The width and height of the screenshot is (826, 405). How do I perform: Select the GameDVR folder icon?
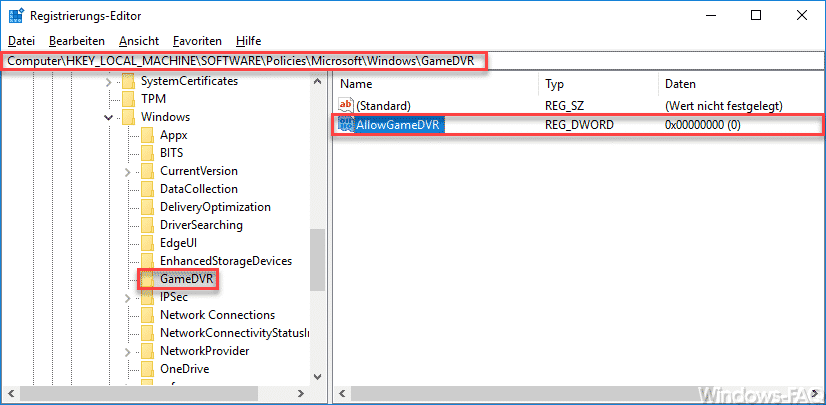148,279
